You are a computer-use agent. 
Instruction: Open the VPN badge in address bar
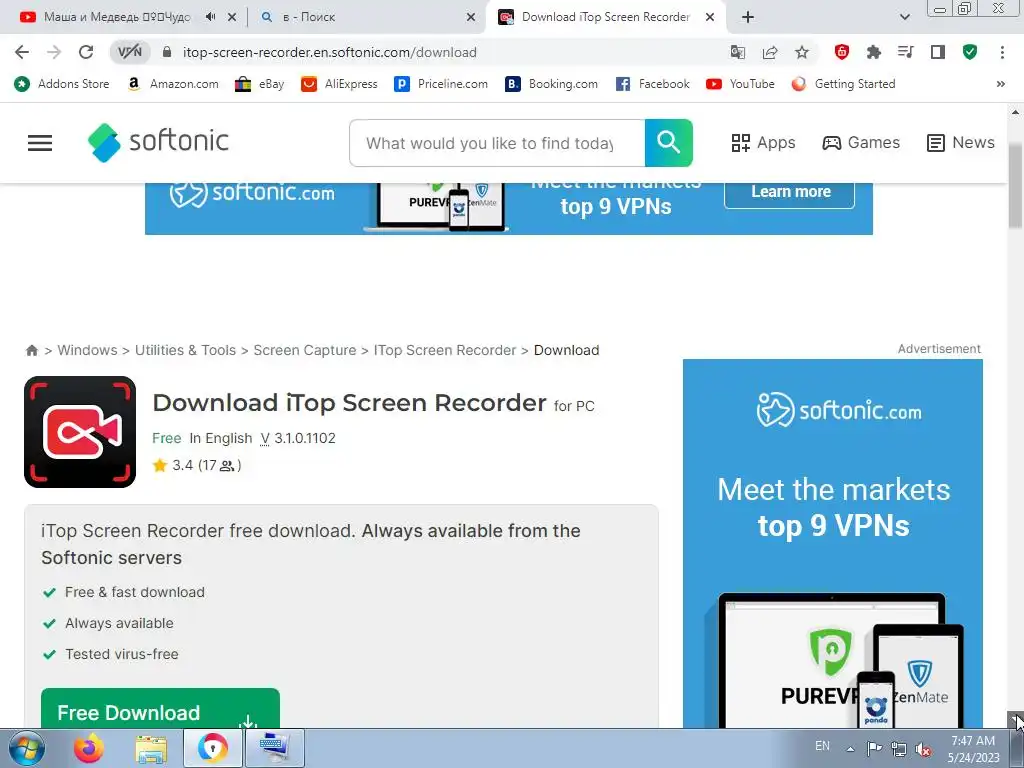(x=129, y=52)
